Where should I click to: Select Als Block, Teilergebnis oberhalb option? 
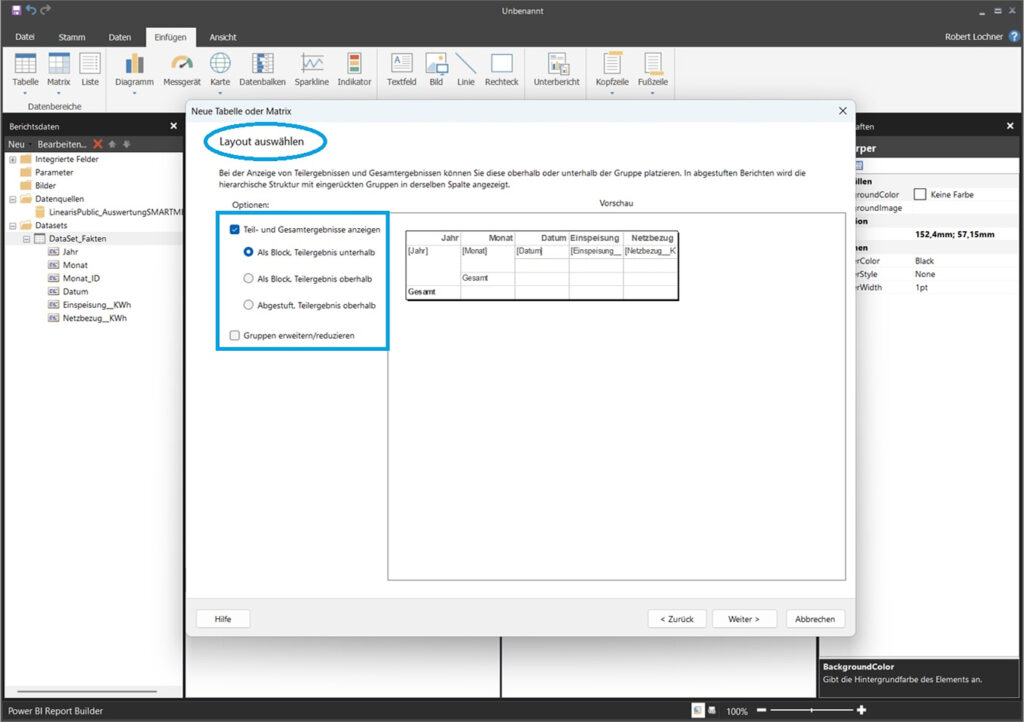(249, 279)
